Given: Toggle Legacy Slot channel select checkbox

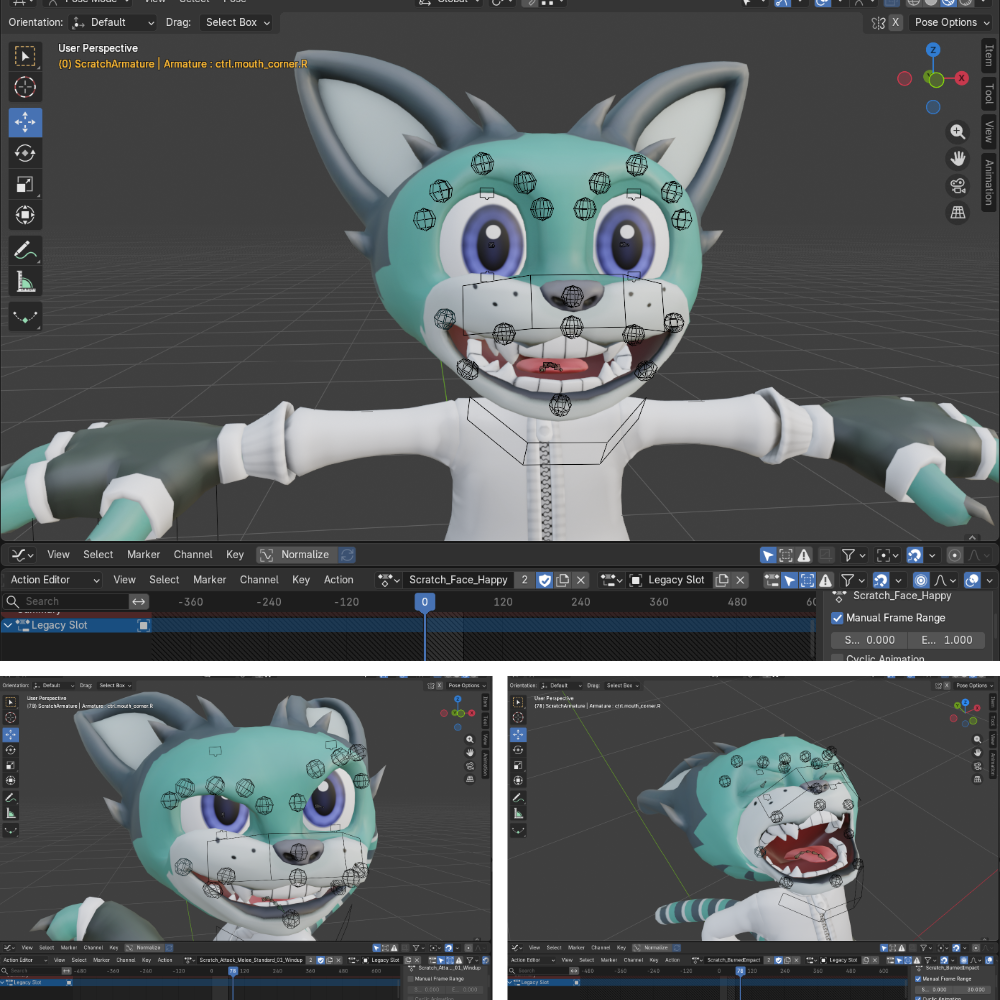Looking at the screenshot, I should [x=143, y=626].
